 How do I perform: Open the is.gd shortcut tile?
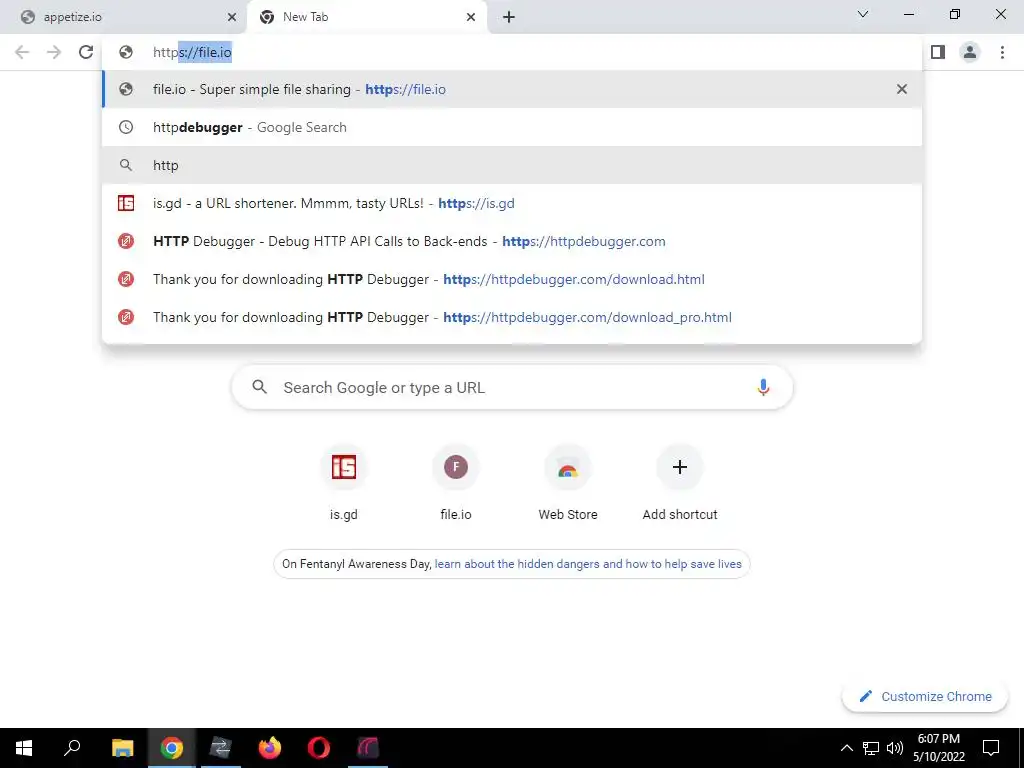(x=344, y=483)
